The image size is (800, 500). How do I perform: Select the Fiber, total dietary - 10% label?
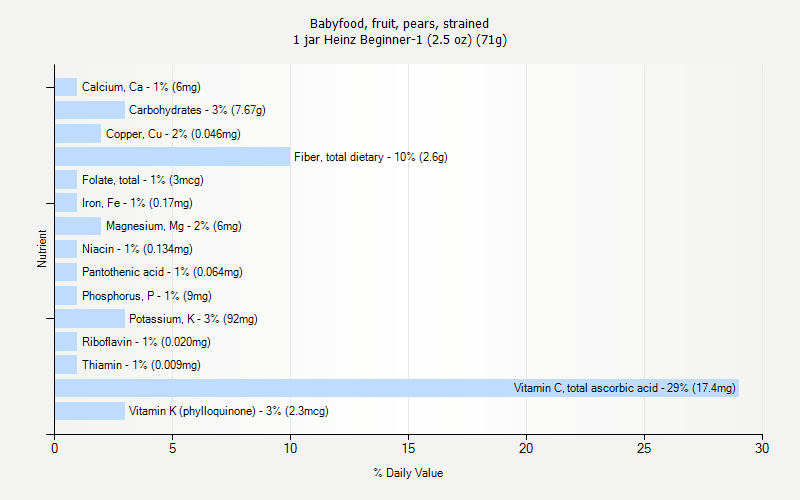pos(370,157)
